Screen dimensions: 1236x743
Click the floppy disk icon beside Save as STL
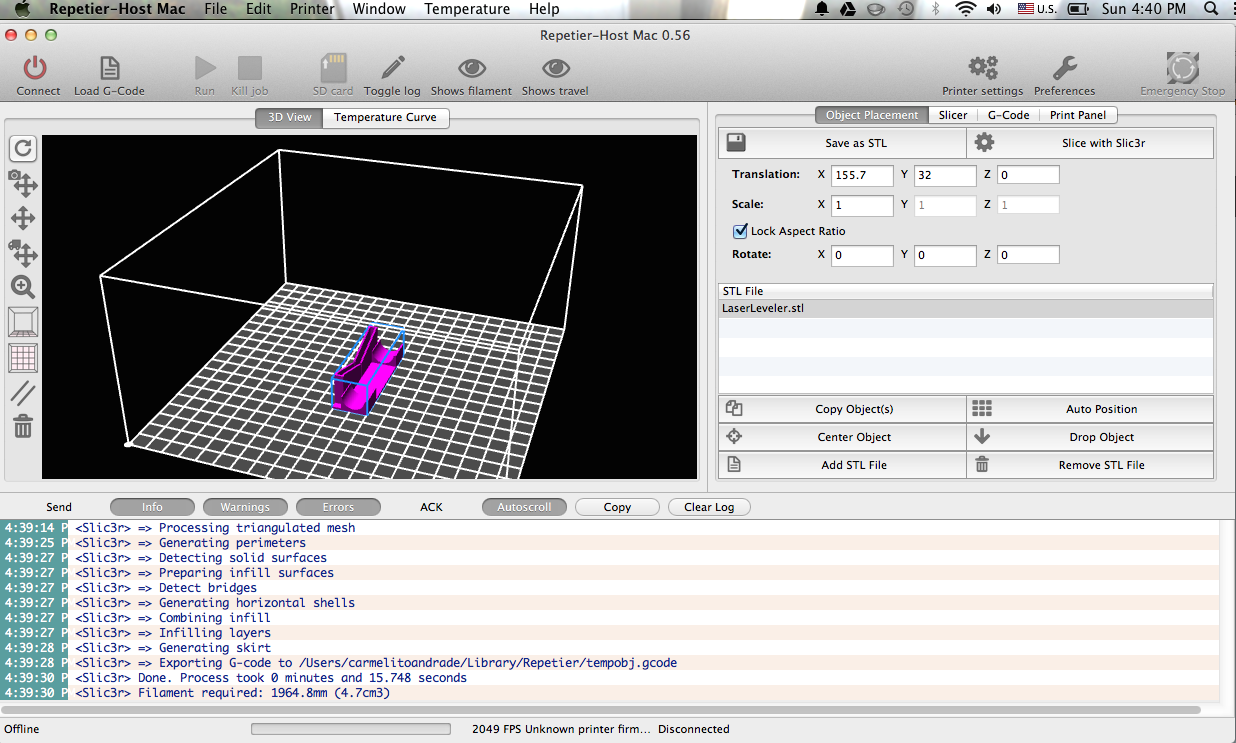pyautogui.click(x=736, y=142)
